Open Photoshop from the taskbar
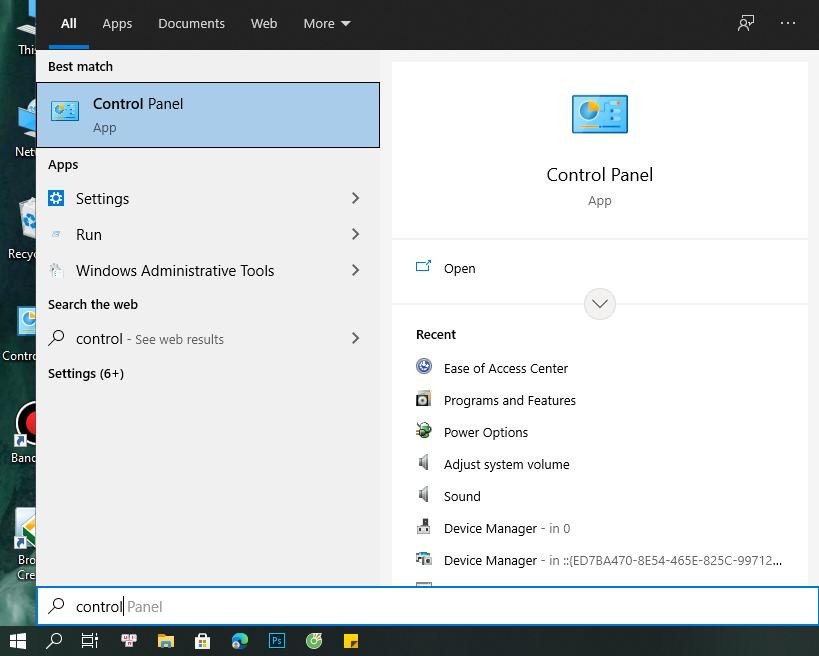Image resolution: width=819 pixels, height=656 pixels. pyautogui.click(x=277, y=641)
